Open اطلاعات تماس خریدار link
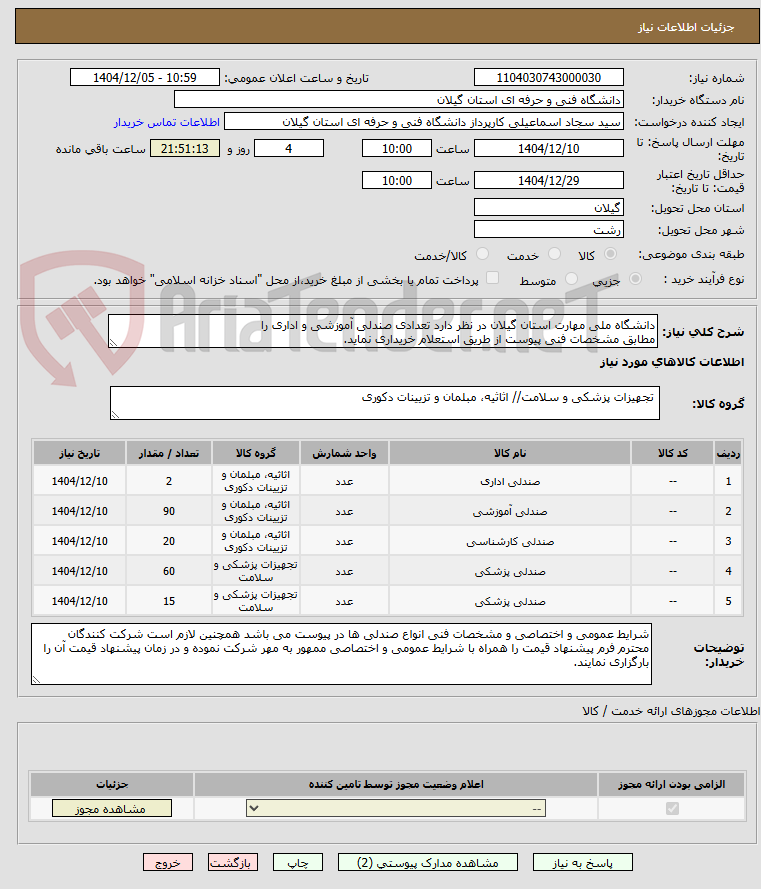Image resolution: width=761 pixels, height=889 pixels. point(167,122)
